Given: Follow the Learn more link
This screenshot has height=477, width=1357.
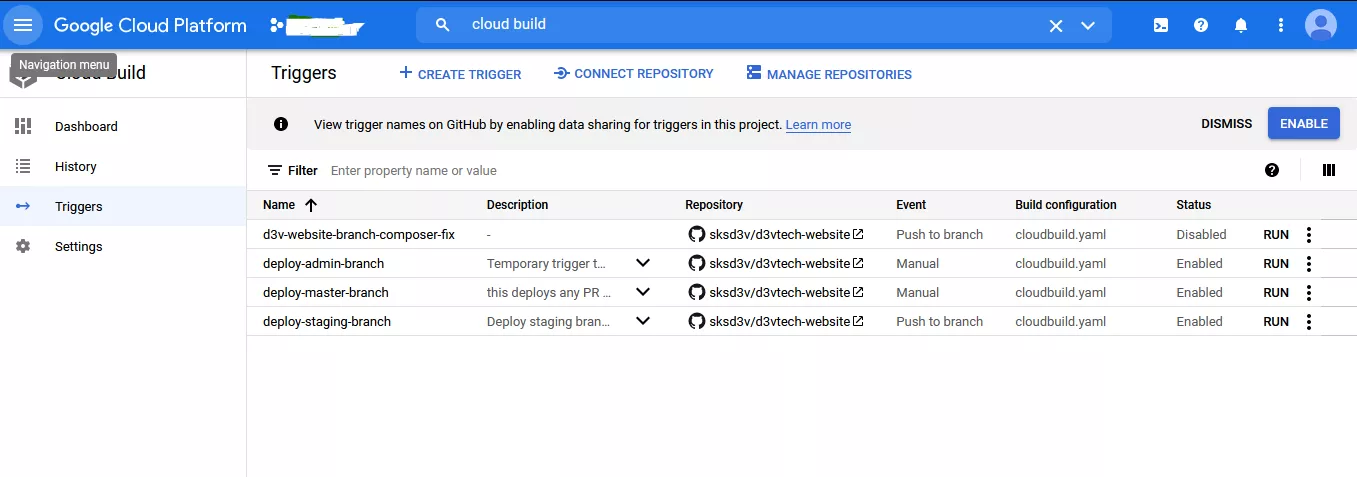Looking at the screenshot, I should click(x=818, y=125).
